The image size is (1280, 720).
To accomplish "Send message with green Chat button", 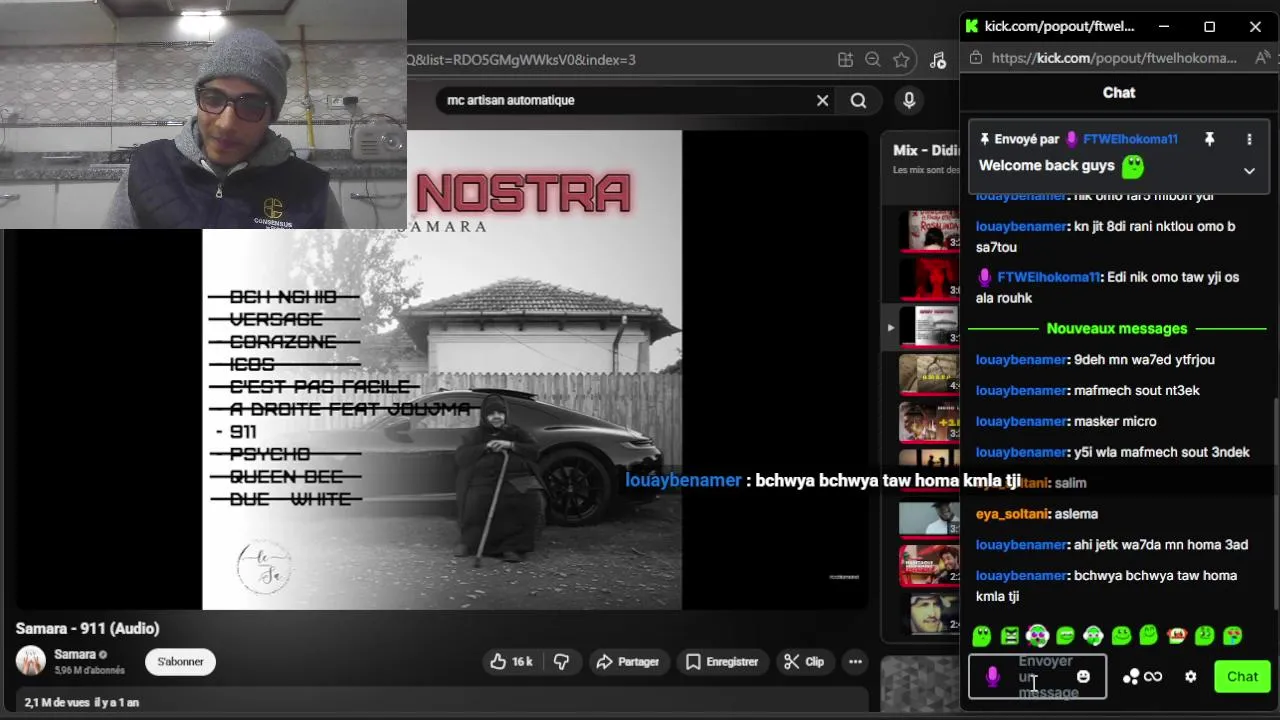I will coord(1242,677).
